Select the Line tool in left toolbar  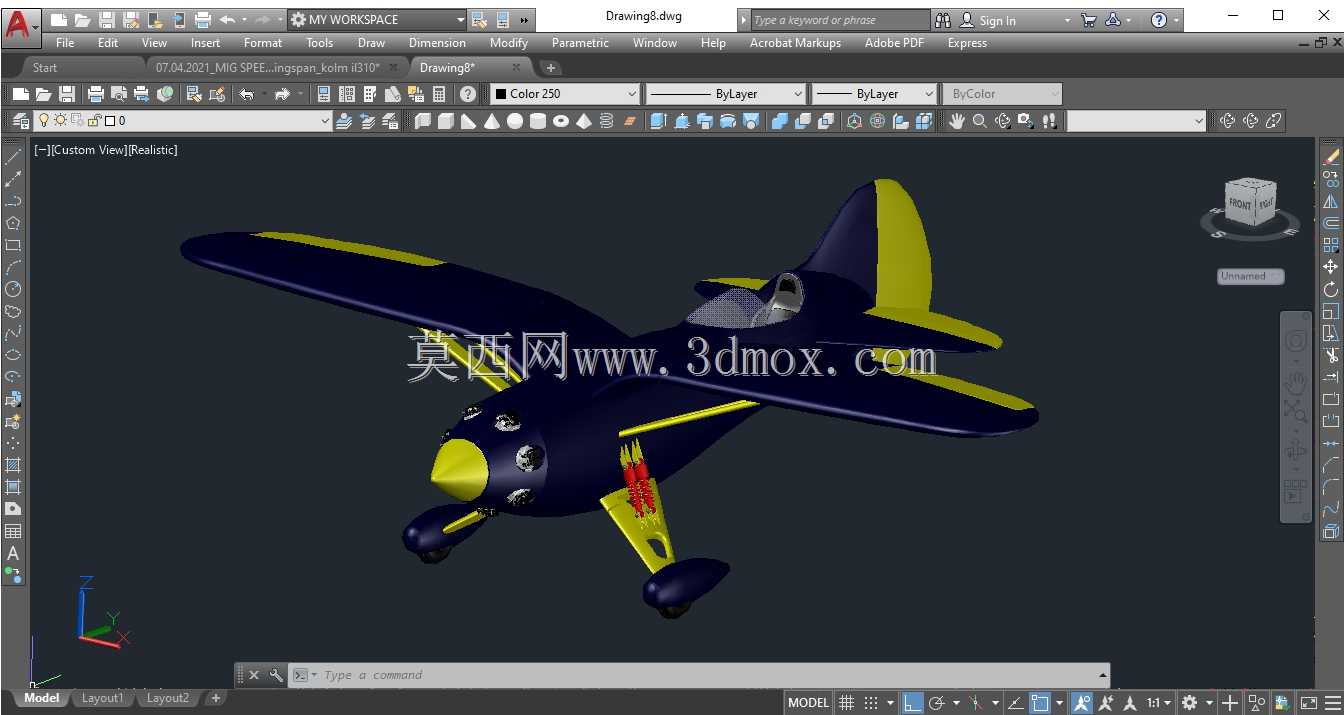(13, 157)
